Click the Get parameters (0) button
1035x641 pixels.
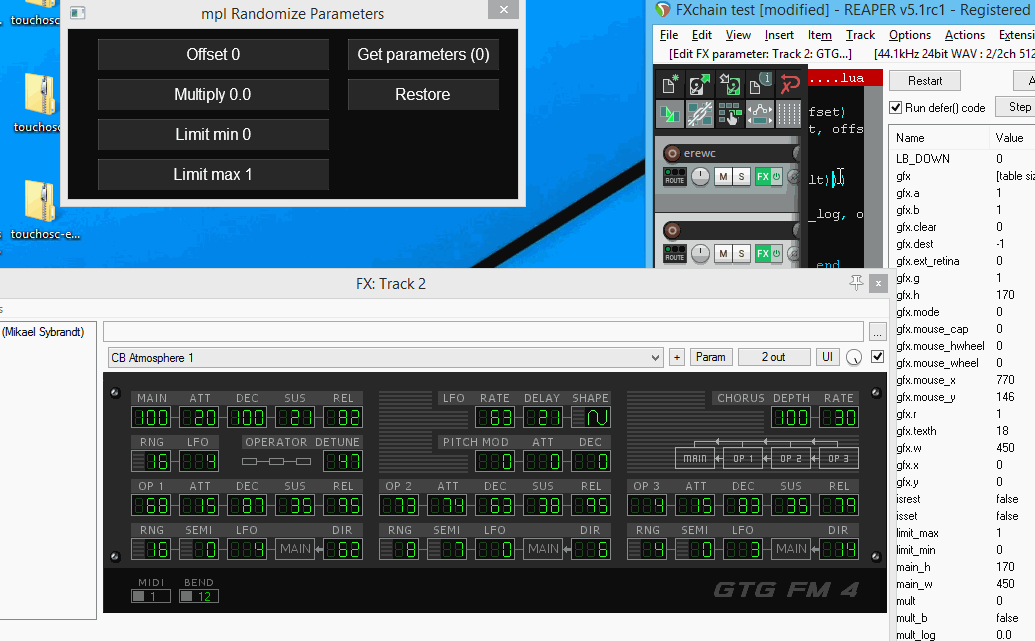[x=423, y=54]
